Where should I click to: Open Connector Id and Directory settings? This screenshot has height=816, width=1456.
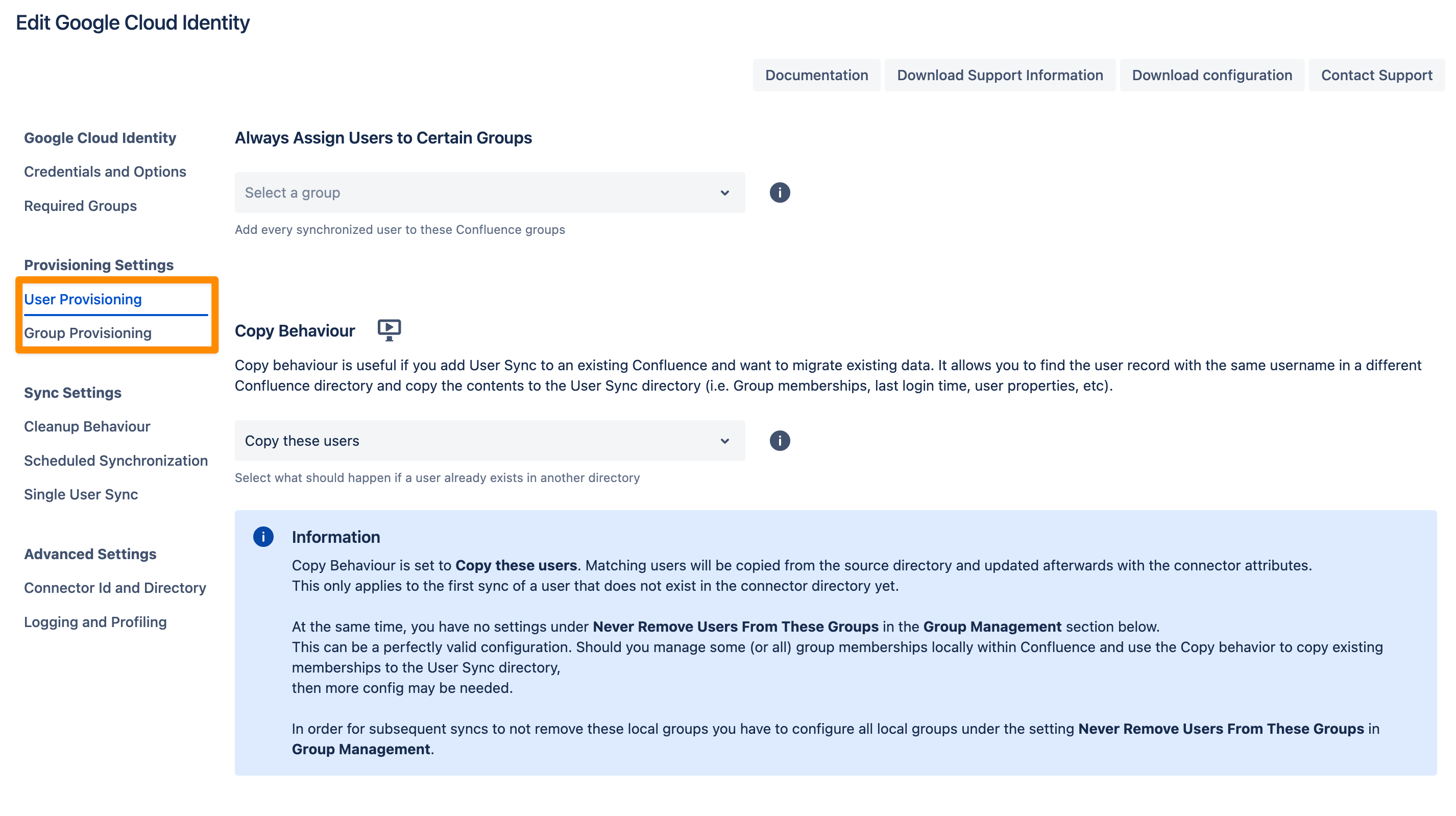(x=115, y=588)
